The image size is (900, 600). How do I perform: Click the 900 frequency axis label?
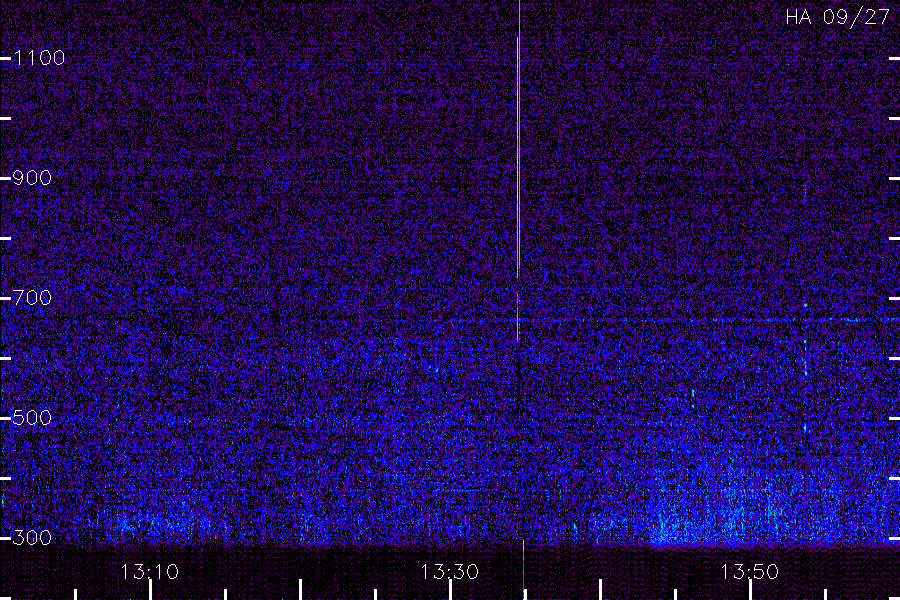click(32, 178)
